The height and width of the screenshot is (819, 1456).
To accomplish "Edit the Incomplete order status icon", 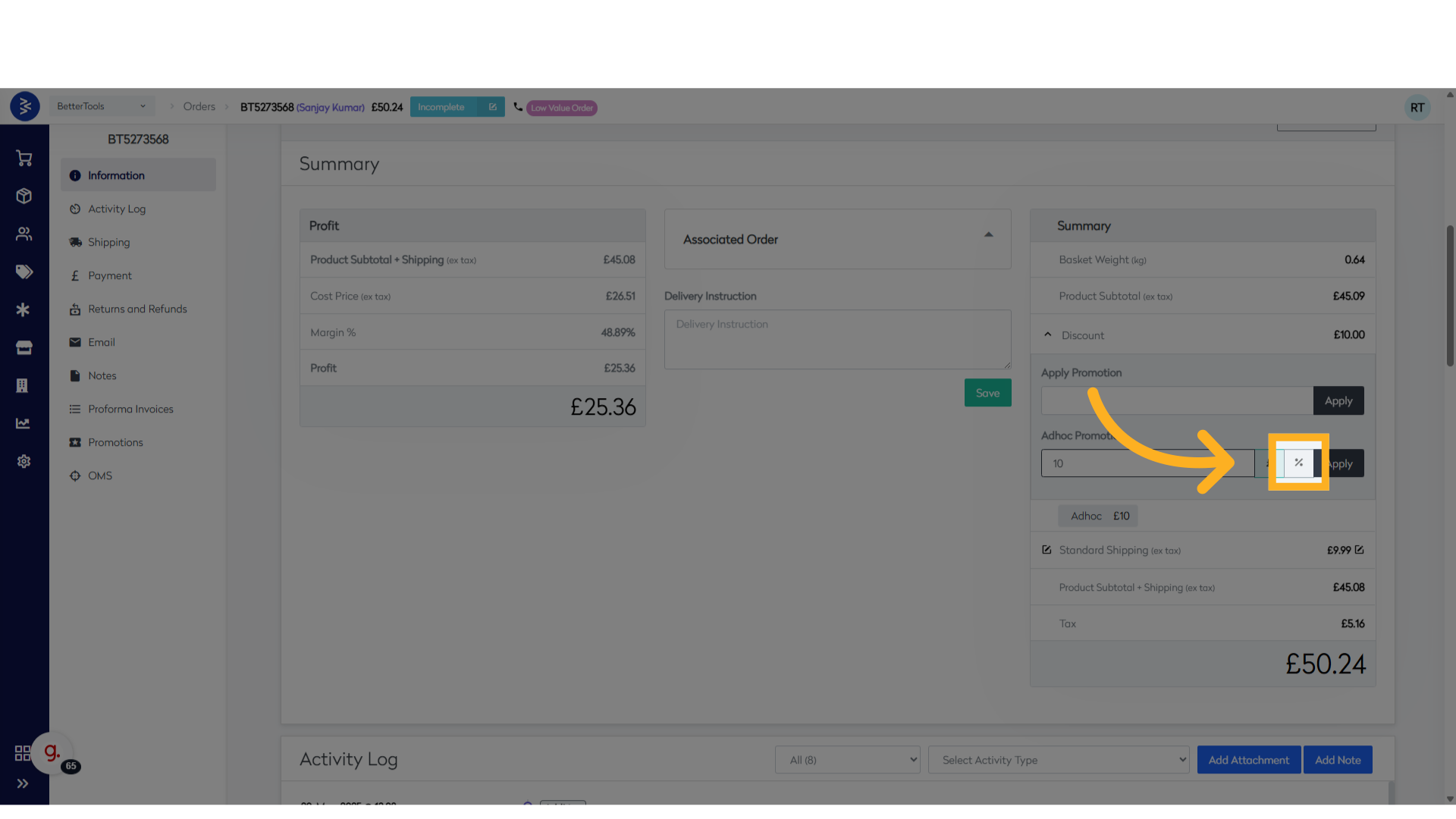I will (x=492, y=107).
